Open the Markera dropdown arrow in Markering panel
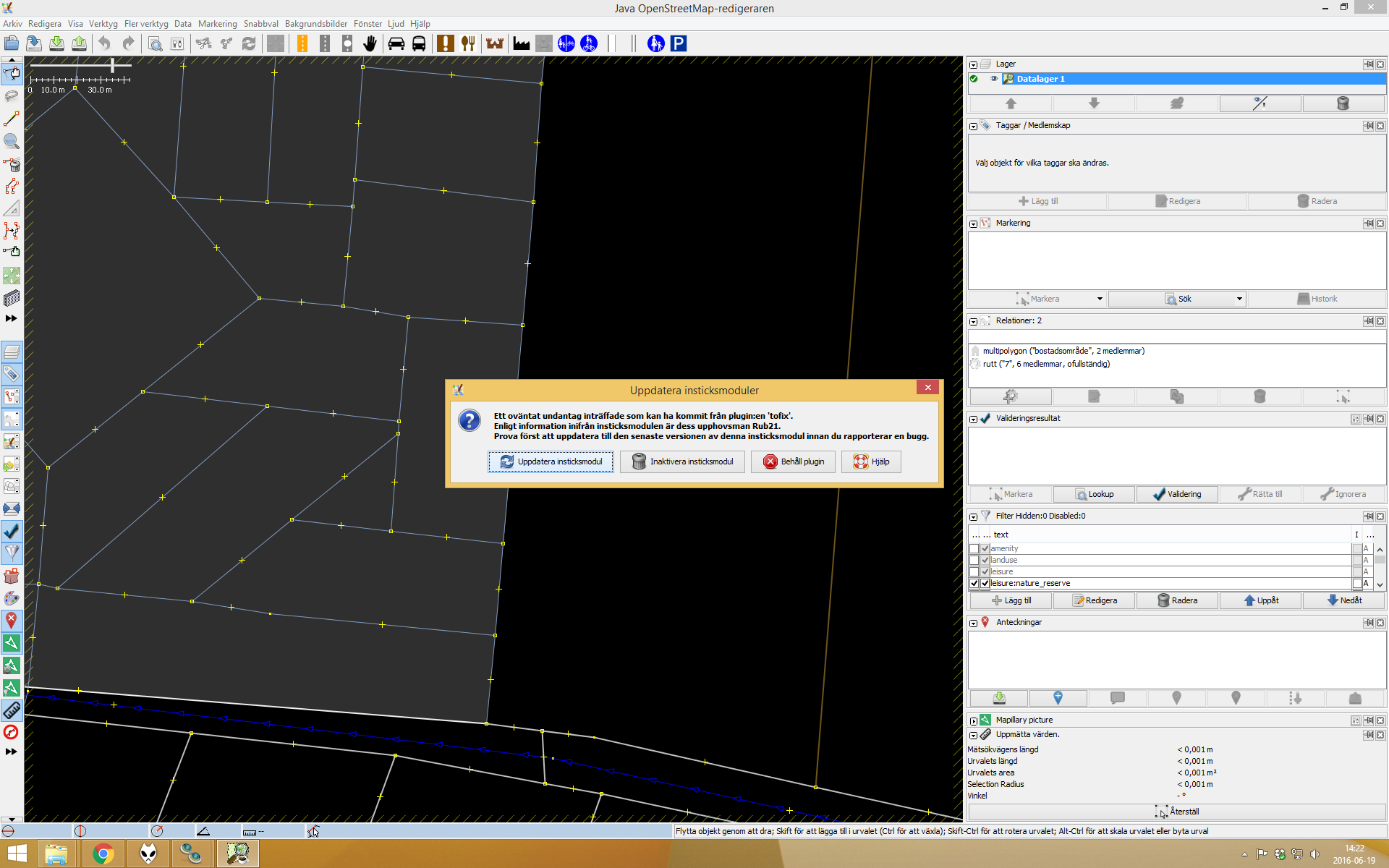This screenshot has height=868, width=1389. click(x=1100, y=299)
